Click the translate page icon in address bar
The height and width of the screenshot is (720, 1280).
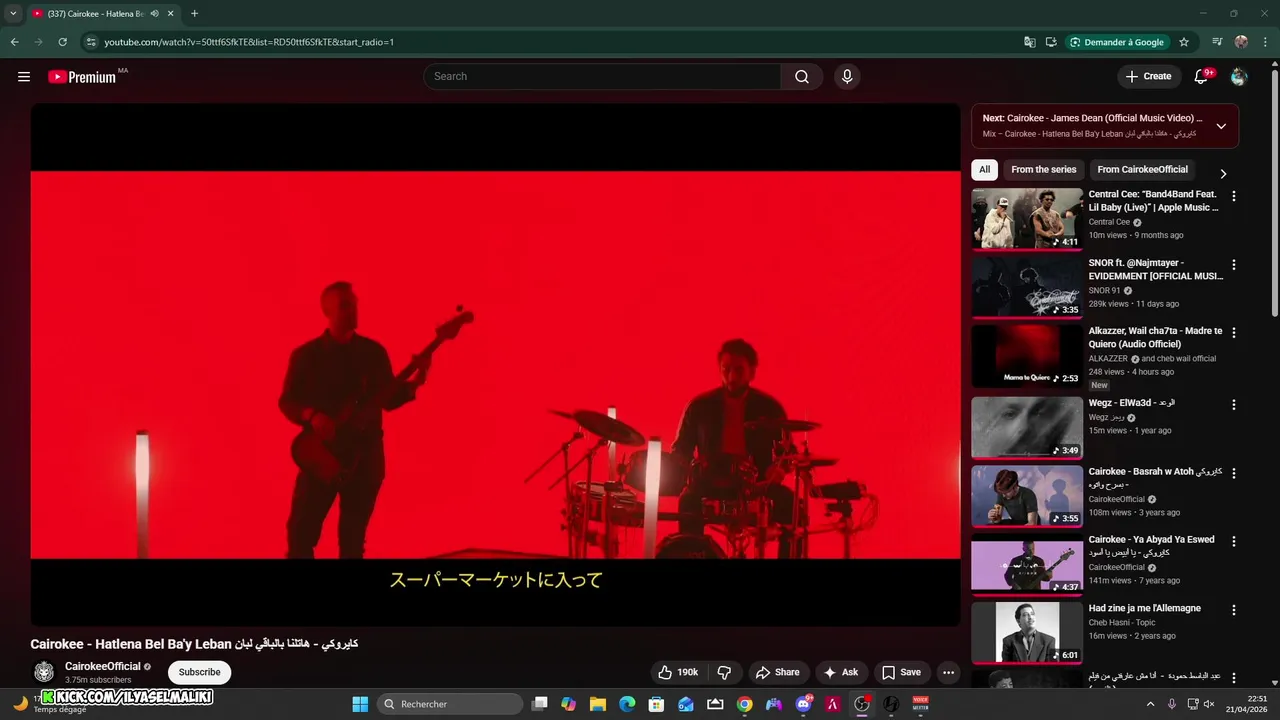tap(1030, 42)
